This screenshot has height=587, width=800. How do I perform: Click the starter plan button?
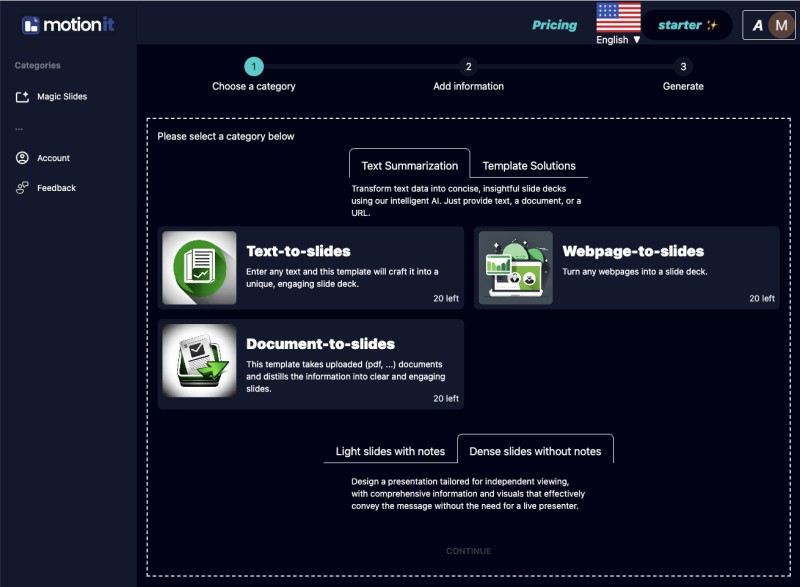click(687, 25)
